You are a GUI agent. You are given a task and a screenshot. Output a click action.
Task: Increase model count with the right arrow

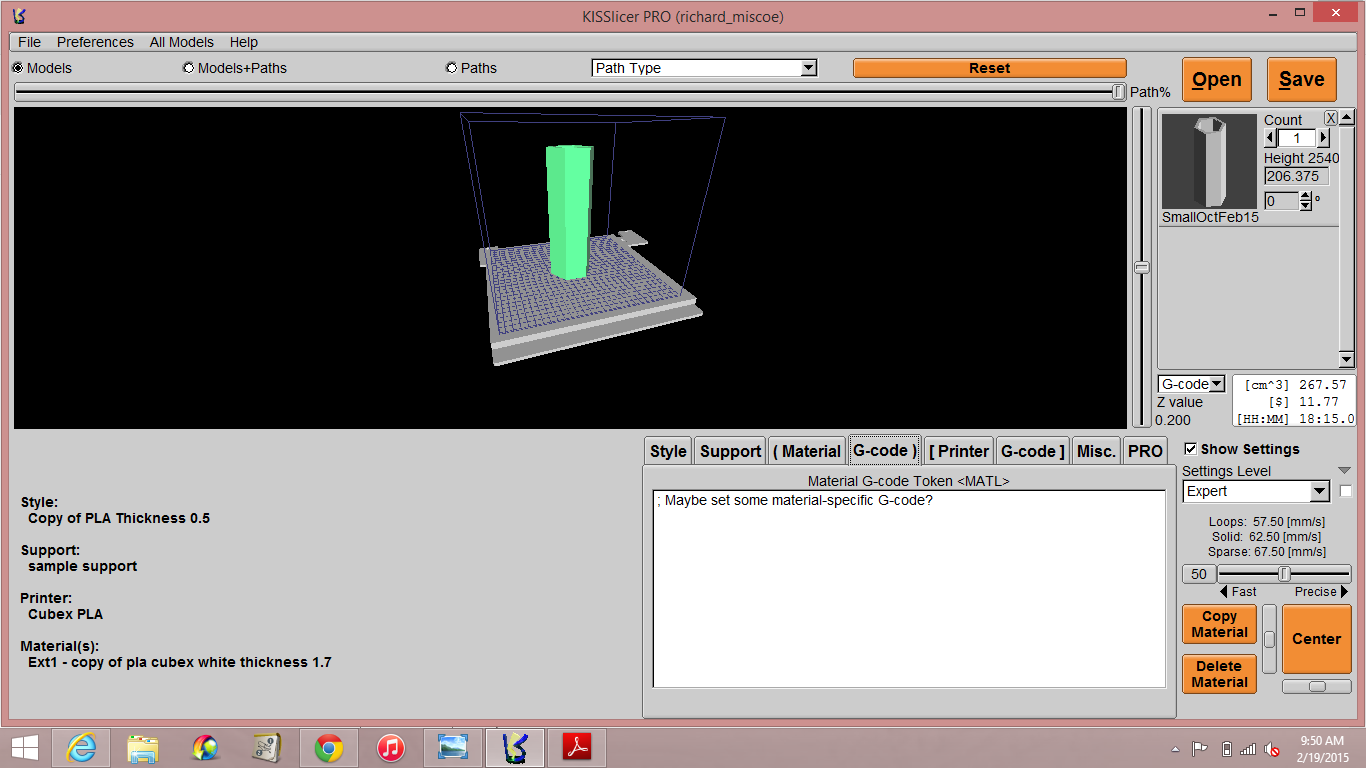pos(1324,138)
